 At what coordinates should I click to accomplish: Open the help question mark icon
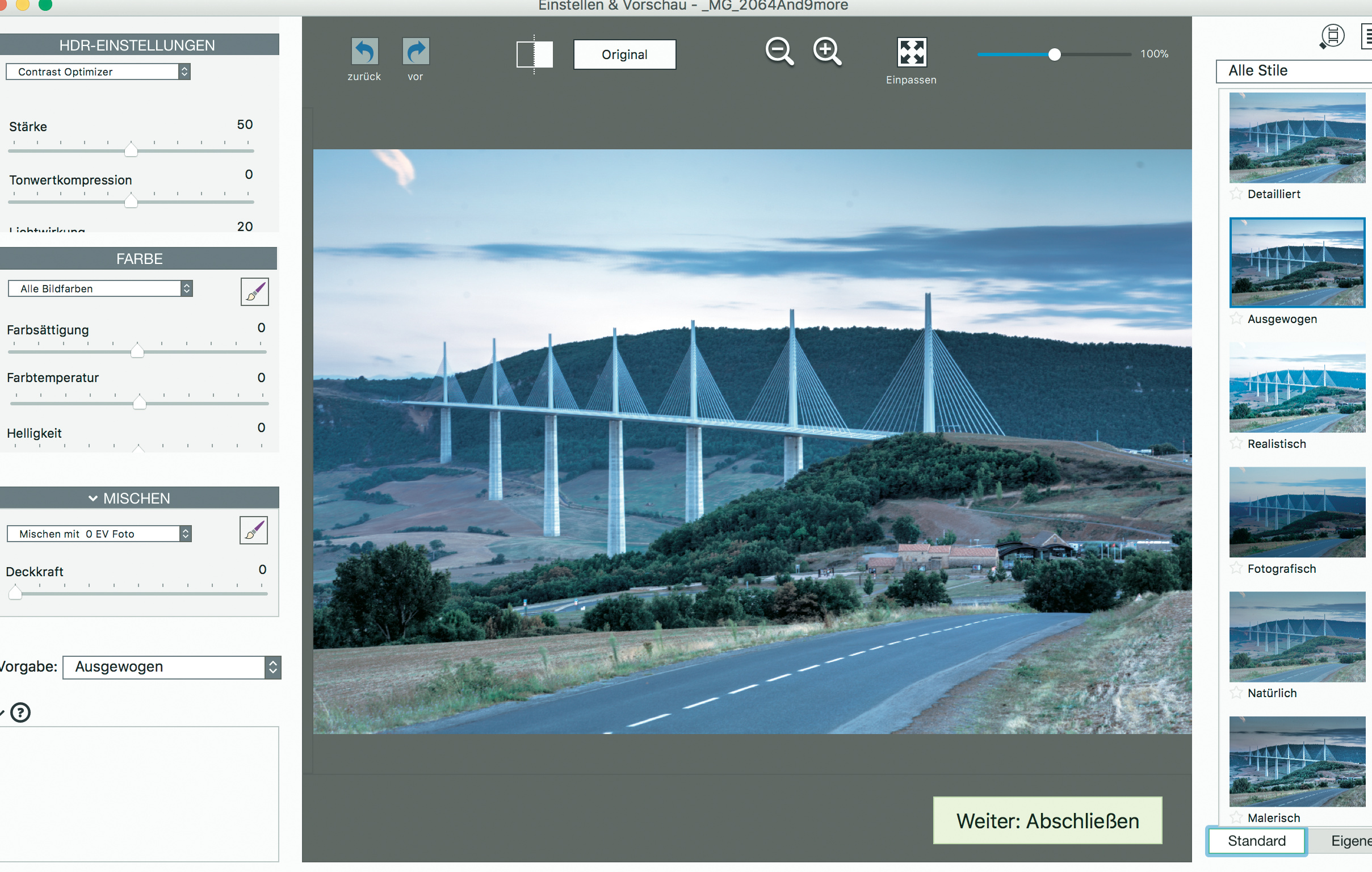click(x=20, y=712)
